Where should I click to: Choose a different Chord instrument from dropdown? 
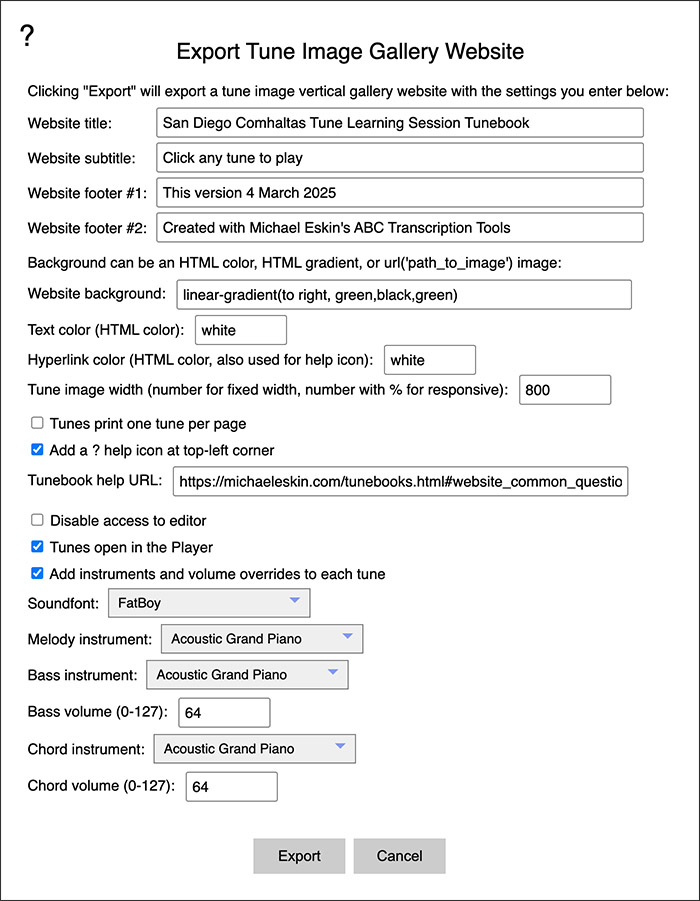pos(254,748)
